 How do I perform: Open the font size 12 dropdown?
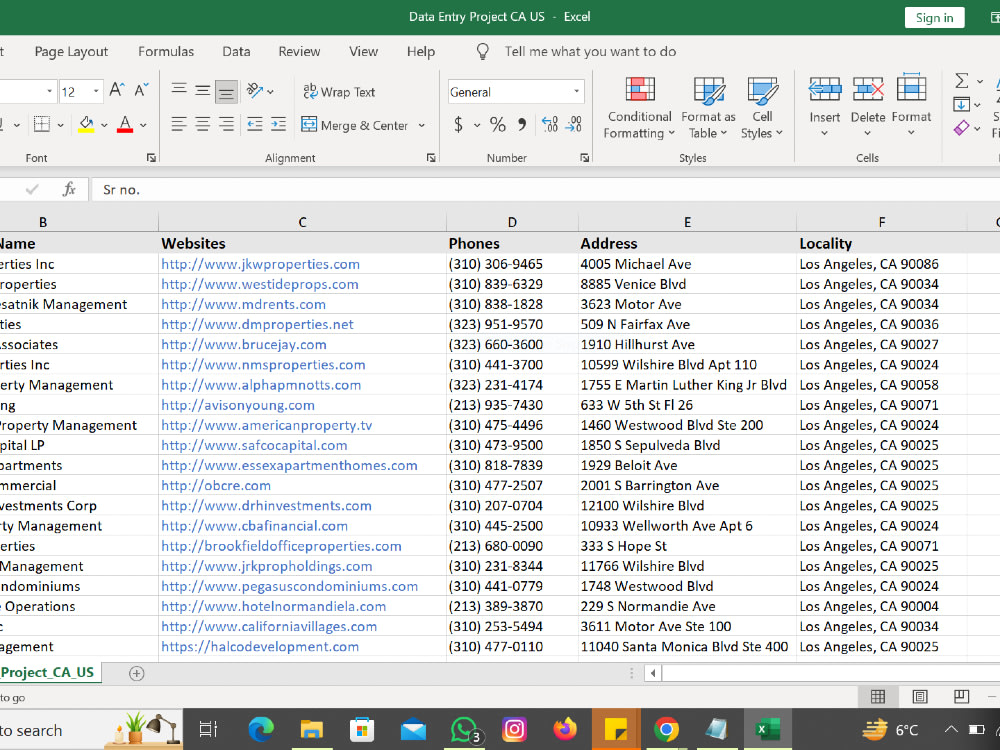[96, 92]
